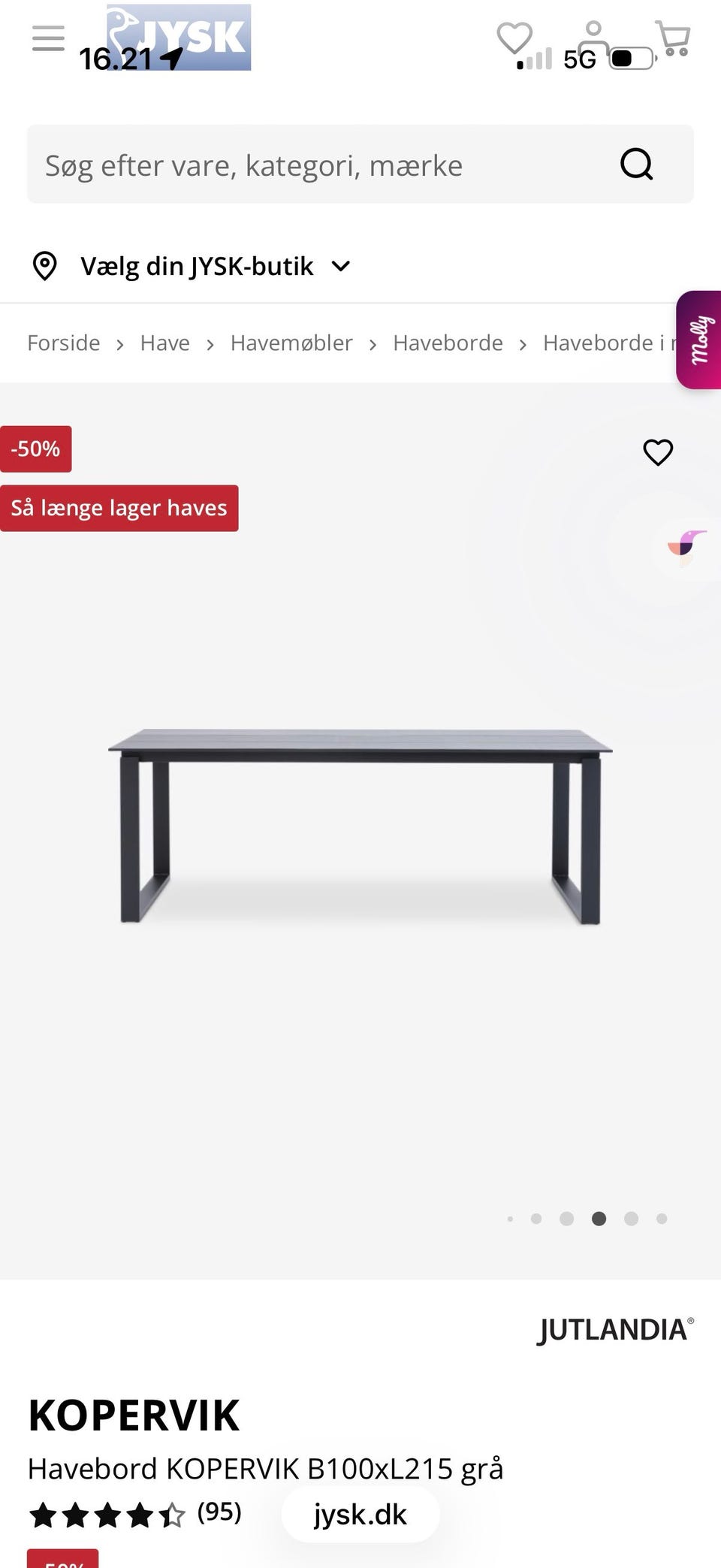This screenshot has height=1568, width=721.
Task: Open the hamburger menu
Action: (48, 38)
